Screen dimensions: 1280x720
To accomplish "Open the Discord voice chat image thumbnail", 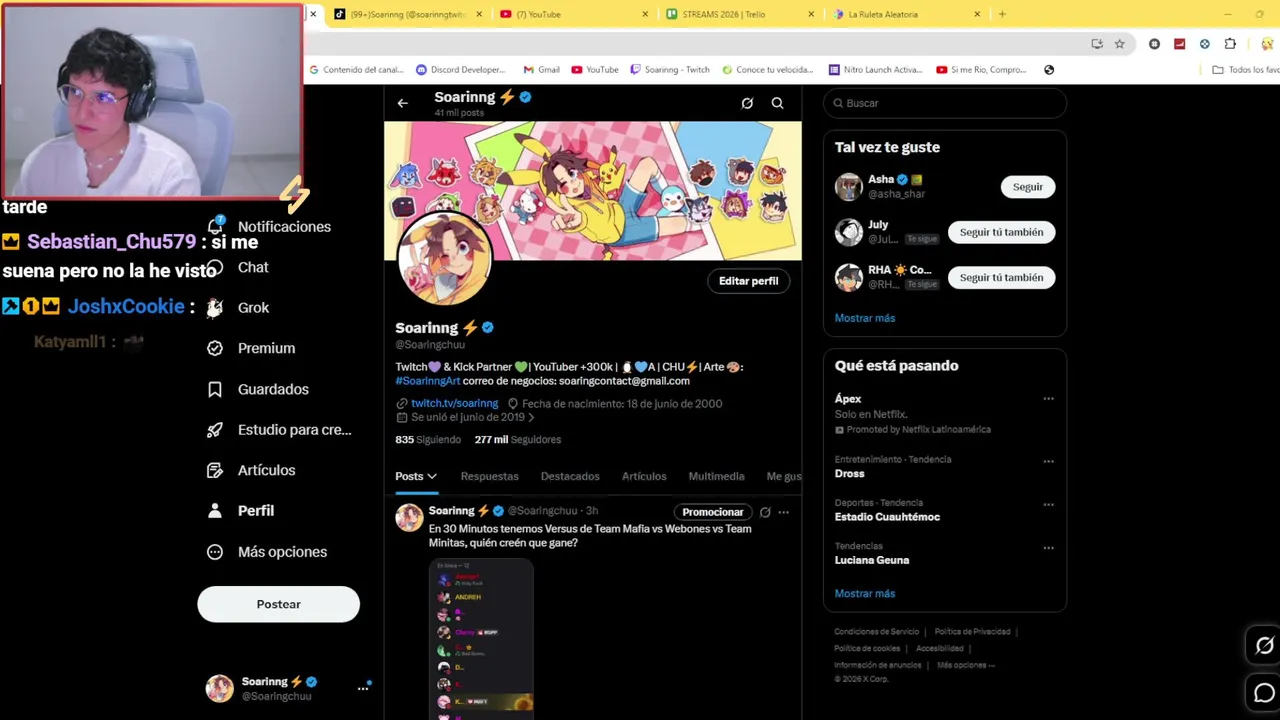I will (481, 638).
